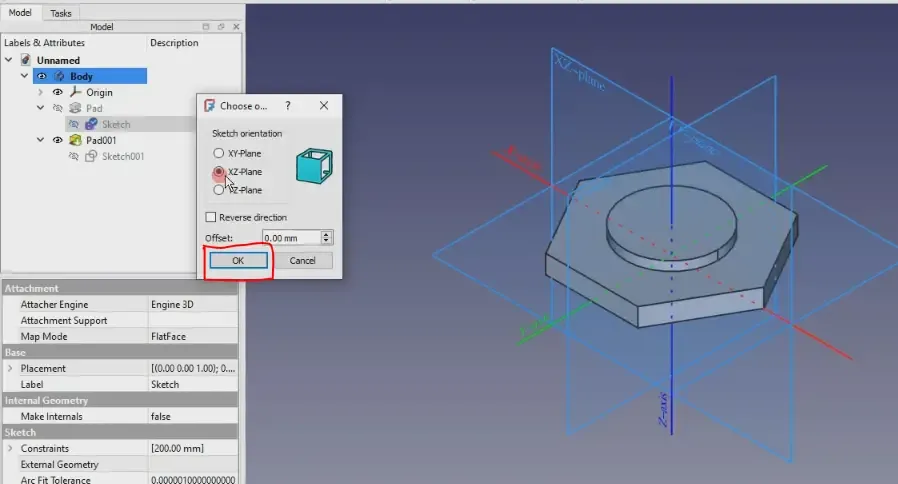Close the Choose orientation dialog

coord(324,106)
